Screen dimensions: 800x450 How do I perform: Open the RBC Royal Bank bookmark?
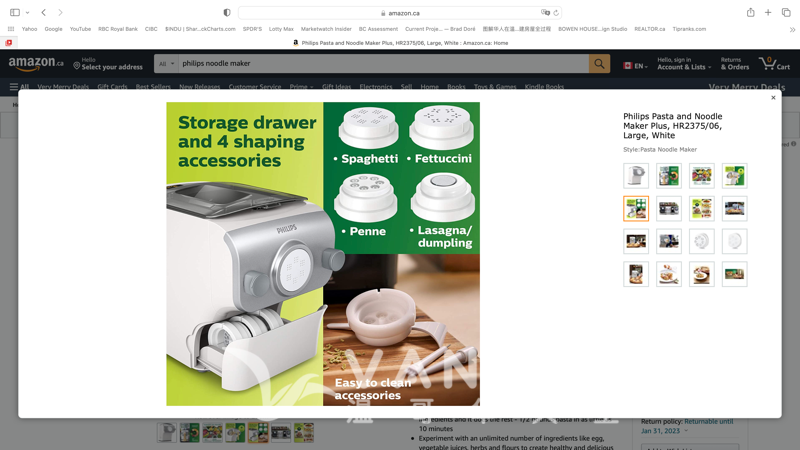coord(118,29)
